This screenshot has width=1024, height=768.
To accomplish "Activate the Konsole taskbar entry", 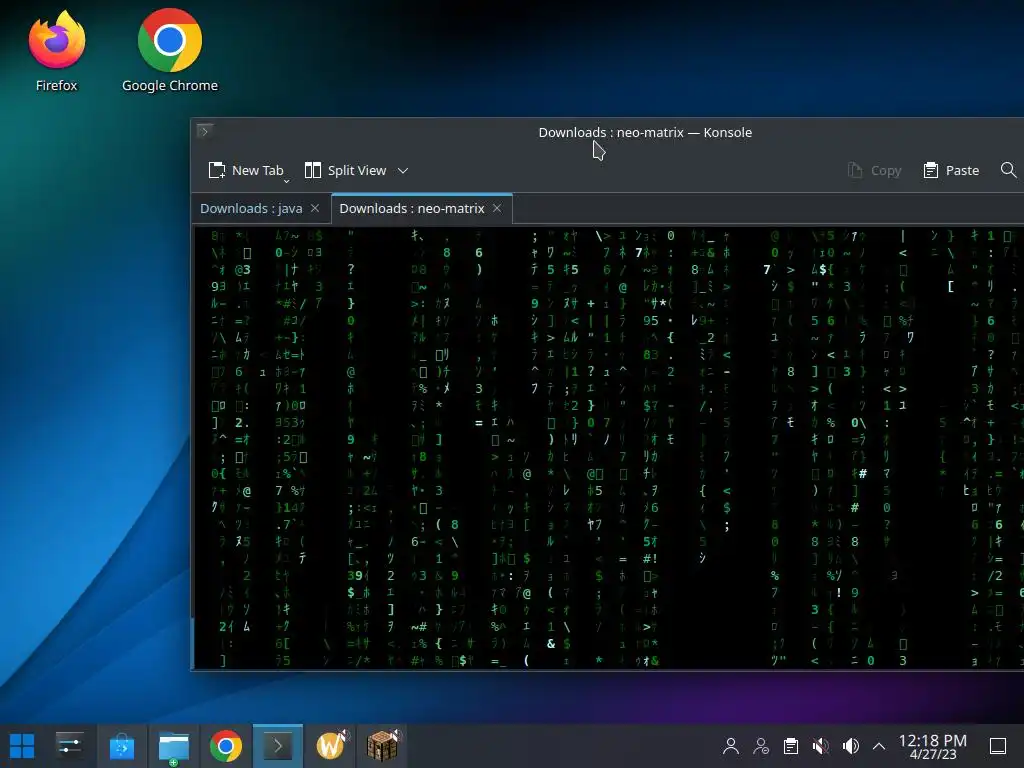I will 278,746.
